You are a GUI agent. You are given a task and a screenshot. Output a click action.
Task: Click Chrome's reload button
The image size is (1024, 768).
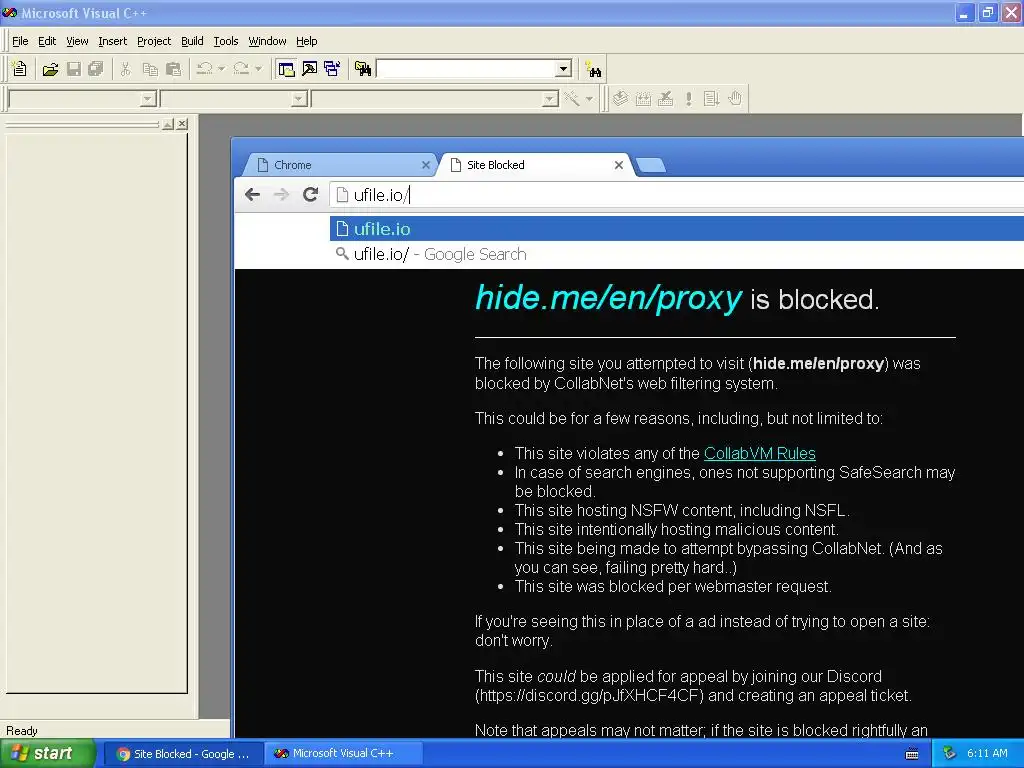[x=310, y=195]
